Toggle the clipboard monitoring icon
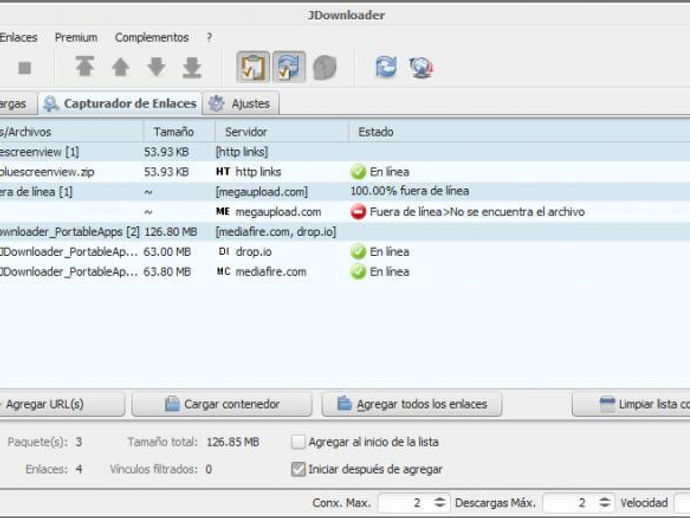The width and height of the screenshot is (690, 518). click(x=253, y=67)
